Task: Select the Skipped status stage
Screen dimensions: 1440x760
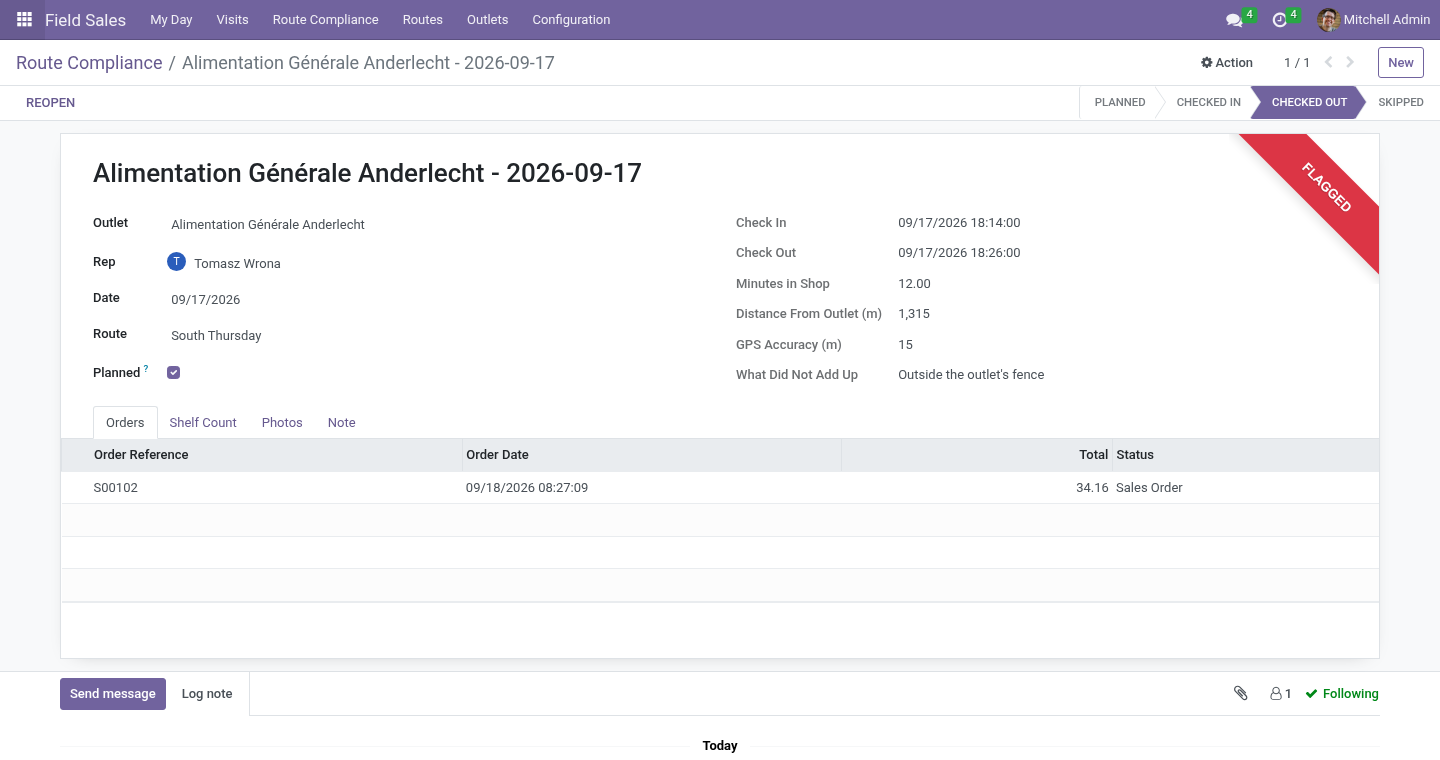Action: coord(1400,102)
